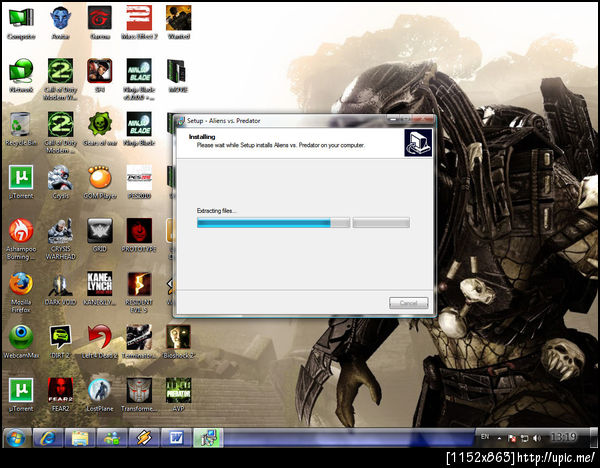Open the Windows Start menu
The width and height of the screenshot is (600, 468).
[x=16, y=438]
